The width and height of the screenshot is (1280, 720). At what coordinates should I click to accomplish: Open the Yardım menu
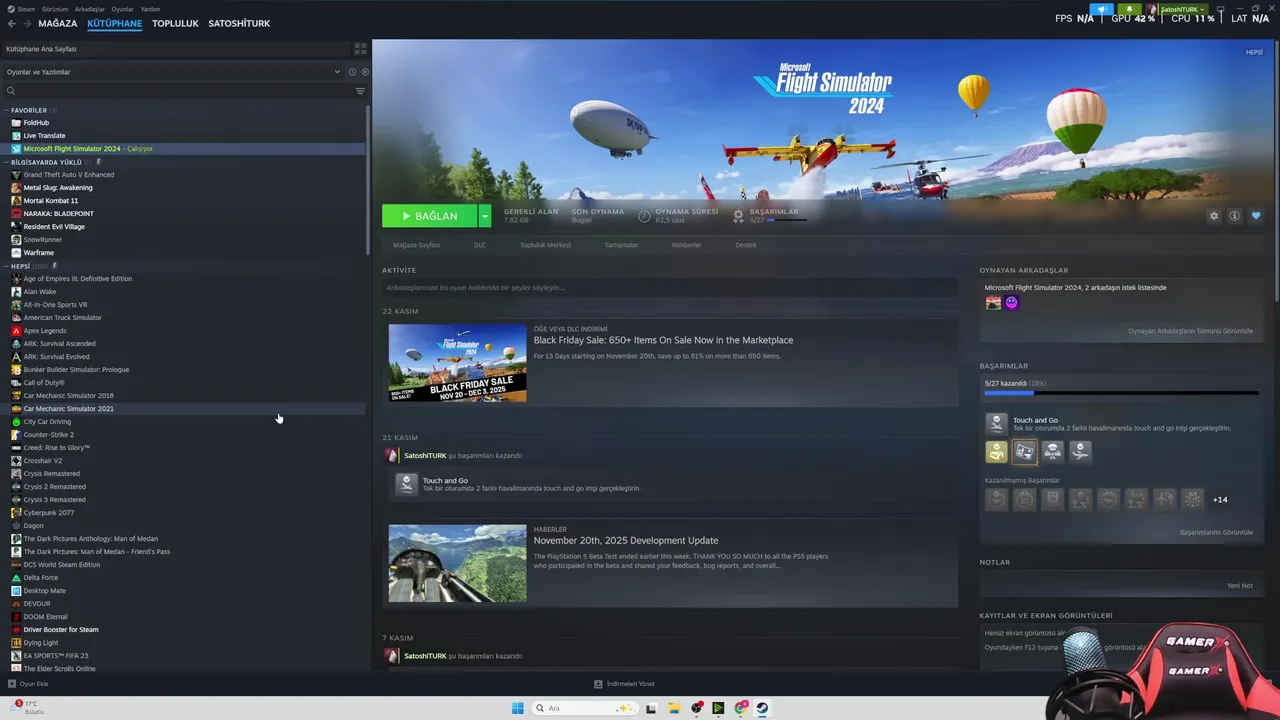click(150, 9)
